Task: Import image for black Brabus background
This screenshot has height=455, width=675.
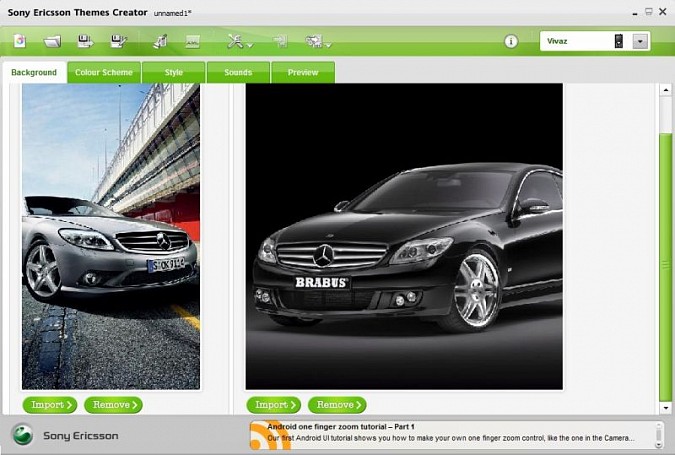Action: pyautogui.click(x=274, y=405)
